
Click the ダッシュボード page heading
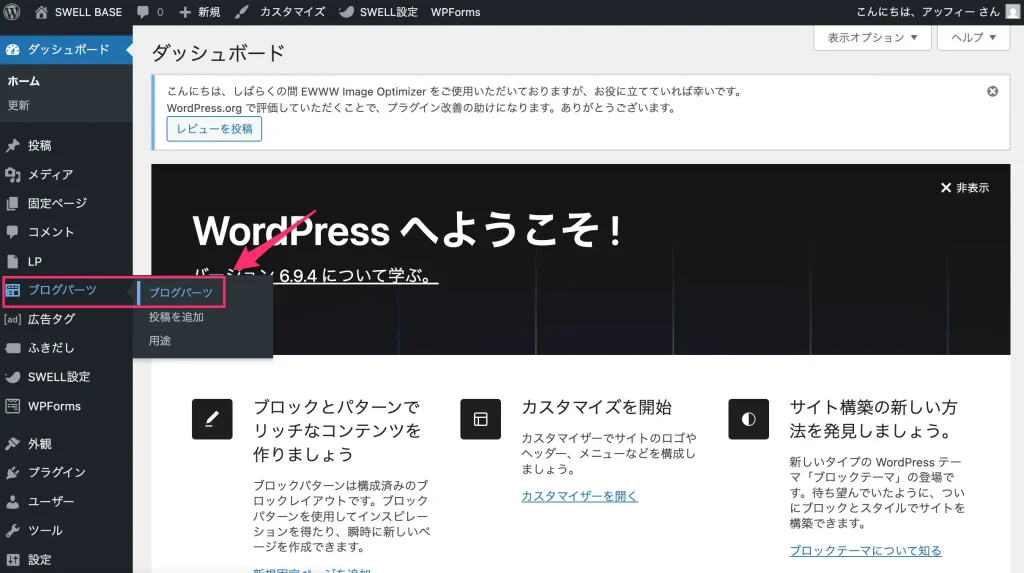[x=218, y=53]
